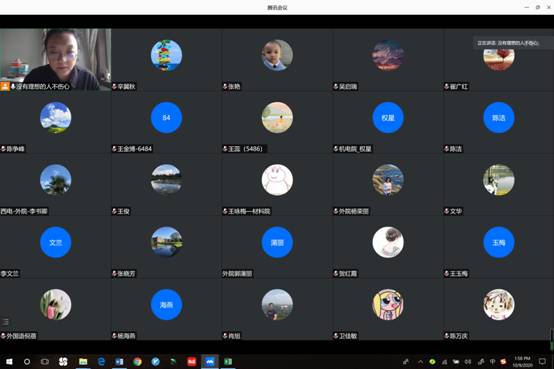Screen dimensions: 554x369
Task: Click the 西电-外院 participant name label
Action: tap(24, 211)
